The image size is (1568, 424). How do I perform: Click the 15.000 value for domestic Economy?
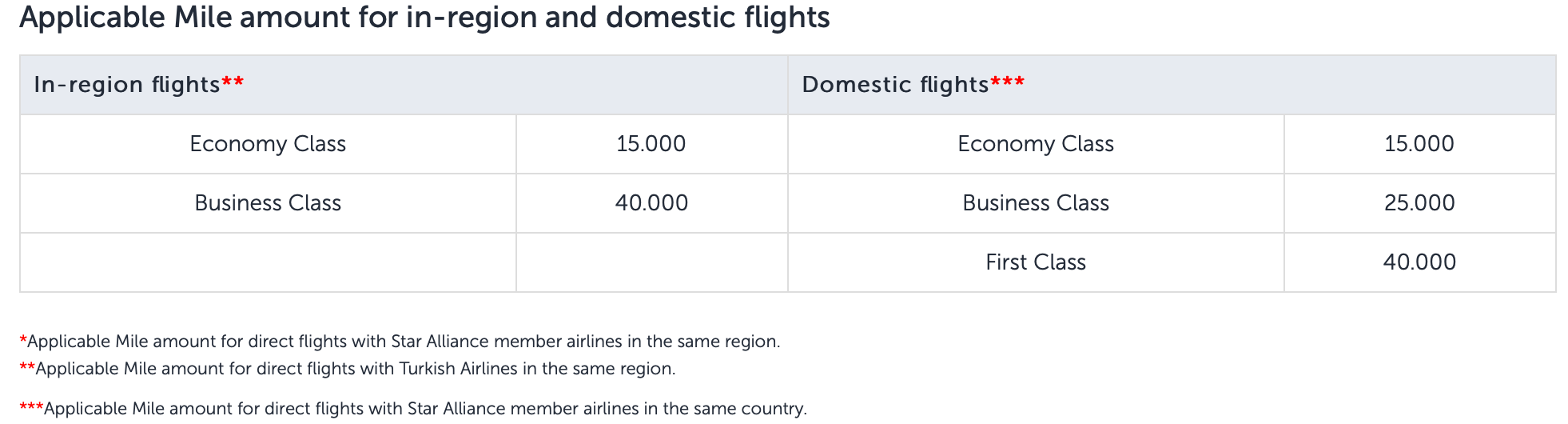pyautogui.click(x=1419, y=144)
